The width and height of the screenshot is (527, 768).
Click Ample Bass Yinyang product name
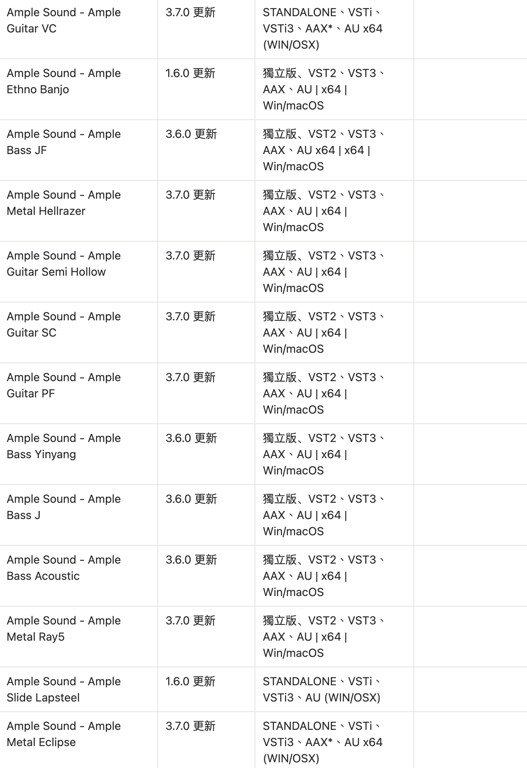point(64,446)
